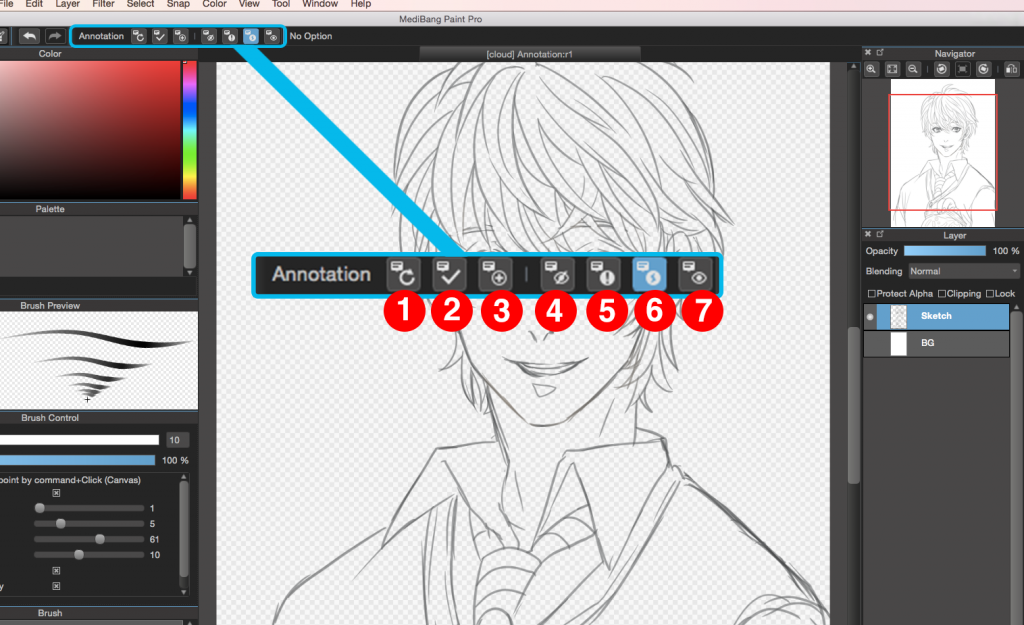Image resolution: width=1024 pixels, height=625 pixels.
Task: Click the Navigator zoom in magnifier
Action: pyautogui.click(x=871, y=69)
